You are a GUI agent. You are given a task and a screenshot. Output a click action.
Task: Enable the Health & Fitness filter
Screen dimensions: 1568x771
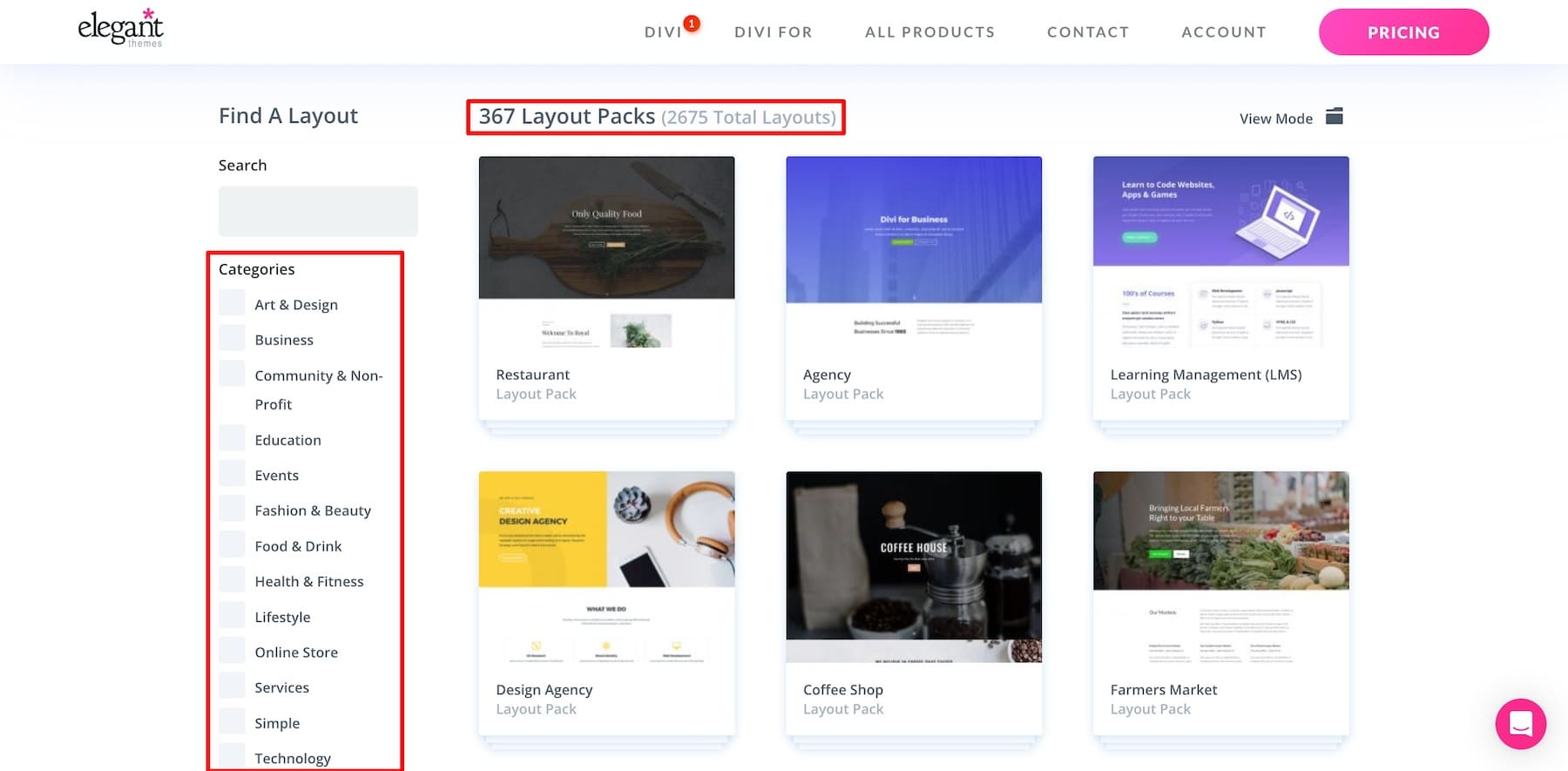[x=232, y=579]
